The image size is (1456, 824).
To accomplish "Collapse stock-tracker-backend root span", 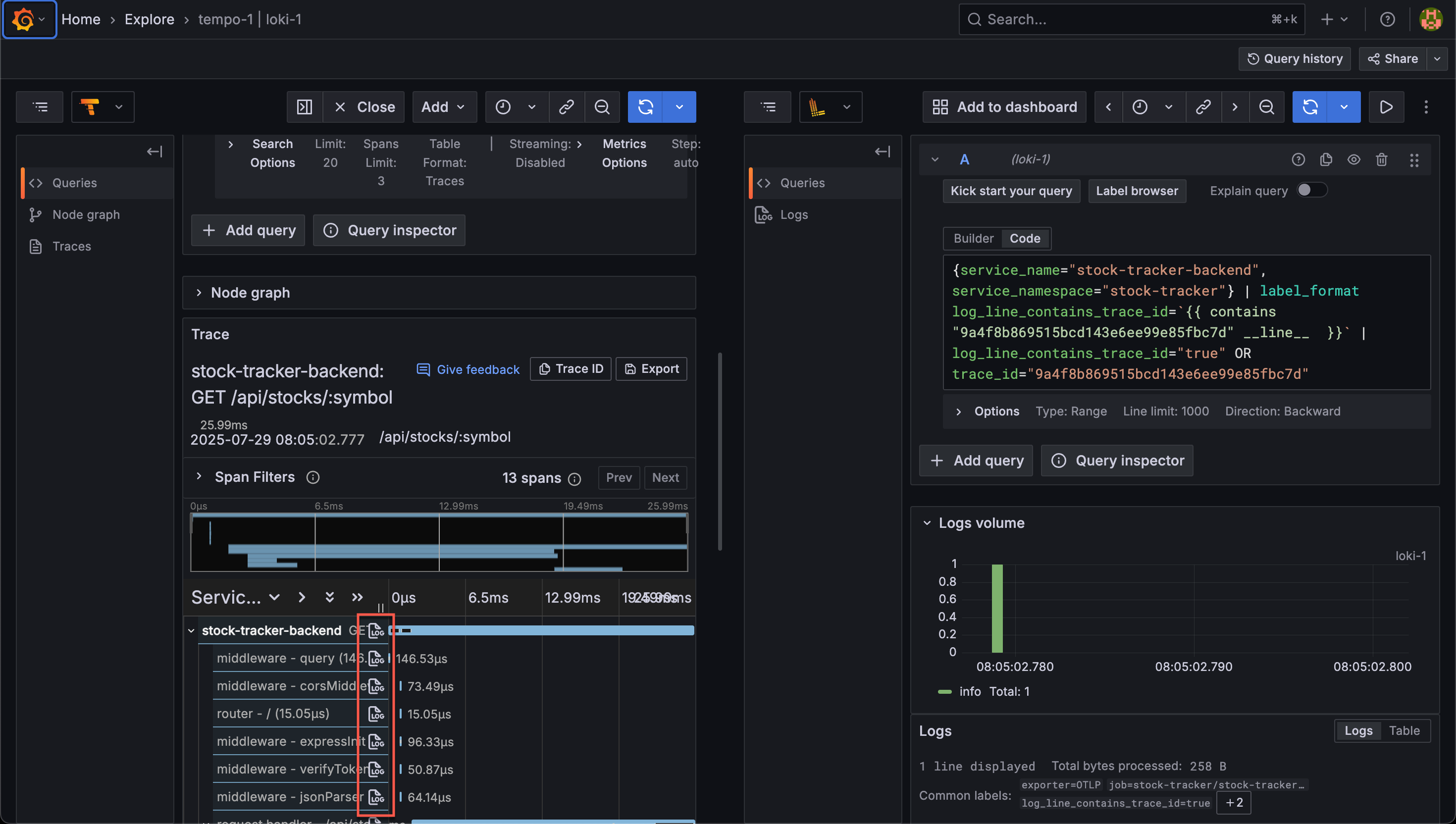I will (191, 630).
